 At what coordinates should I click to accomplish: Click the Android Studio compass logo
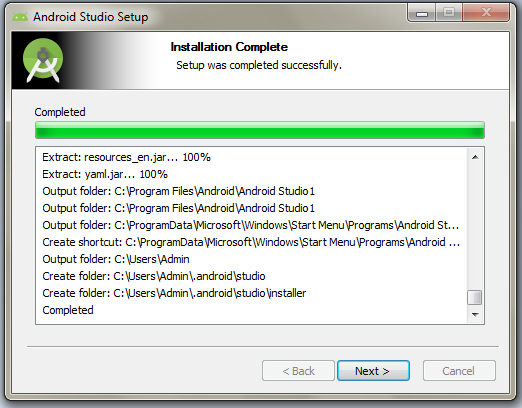pyautogui.click(x=43, y=60)
